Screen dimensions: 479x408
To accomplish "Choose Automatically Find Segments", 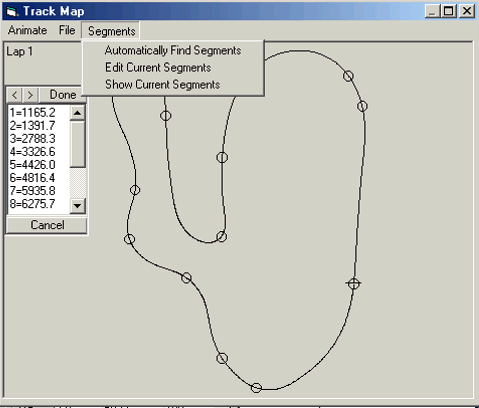I will [173, 50].
